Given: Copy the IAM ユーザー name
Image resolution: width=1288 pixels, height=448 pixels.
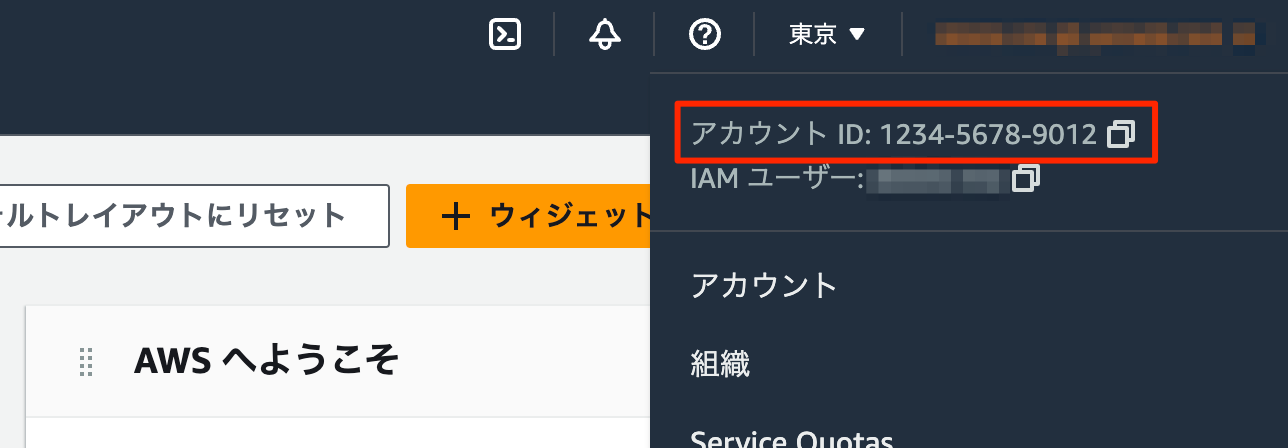Looking at the screenshot, I should point(1026,179).
